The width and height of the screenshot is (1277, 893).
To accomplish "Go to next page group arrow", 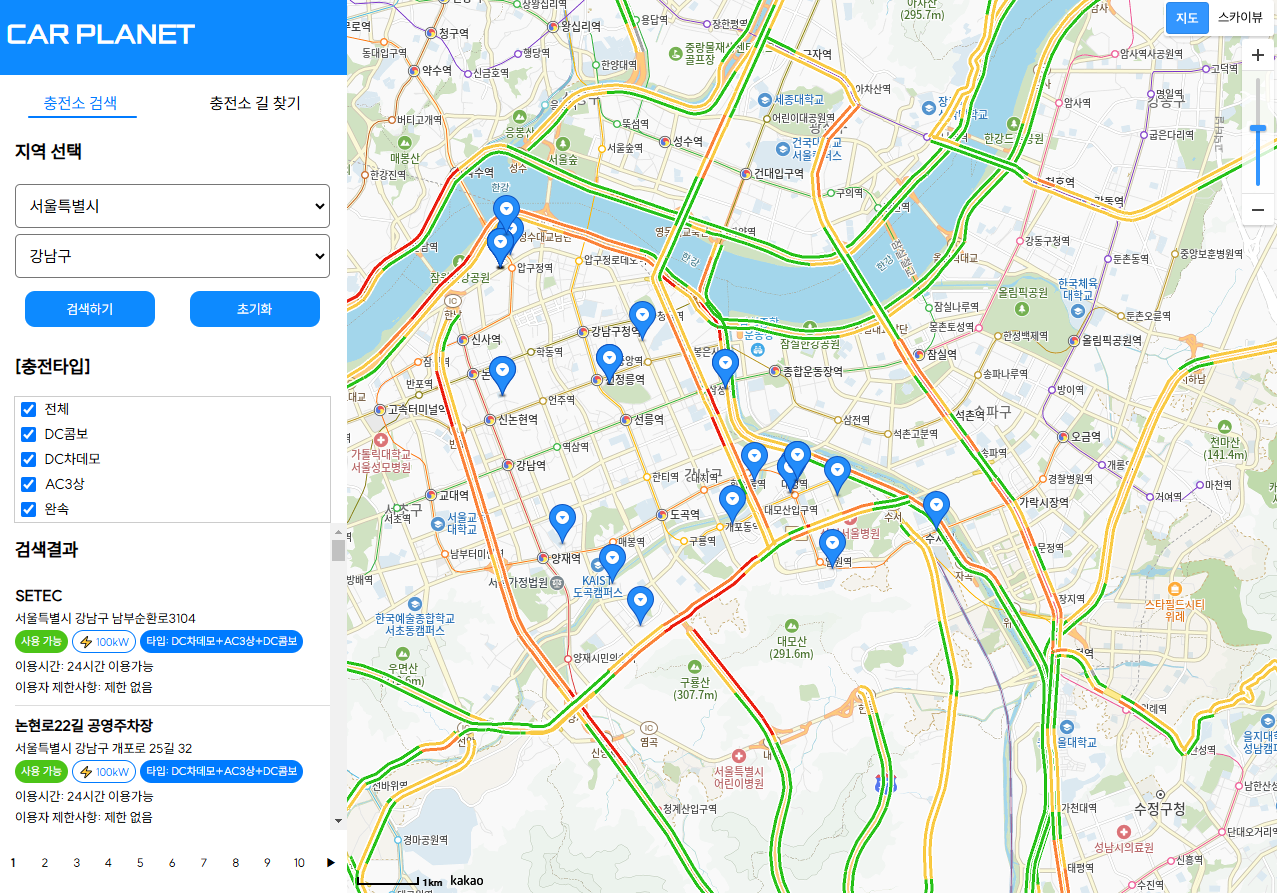I will click(x=331, y=863).
